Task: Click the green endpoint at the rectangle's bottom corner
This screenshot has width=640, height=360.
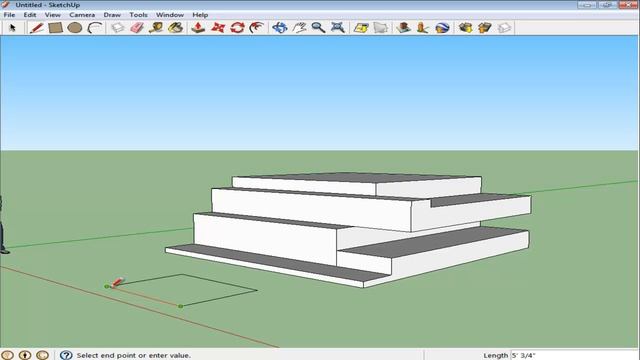Action: [180, 306]
